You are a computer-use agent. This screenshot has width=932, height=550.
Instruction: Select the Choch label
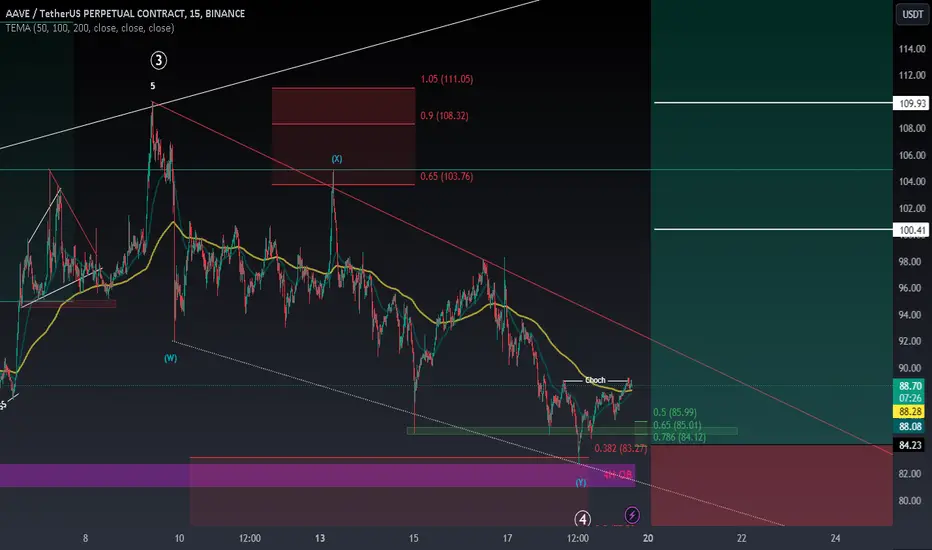pyautogui.click(x=595, y=380)
